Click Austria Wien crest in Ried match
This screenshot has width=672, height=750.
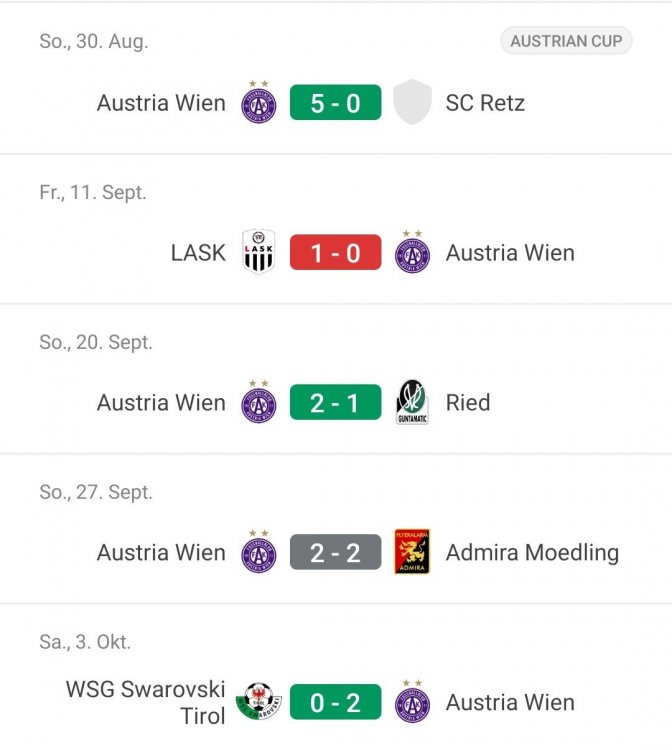coord(259,402)
